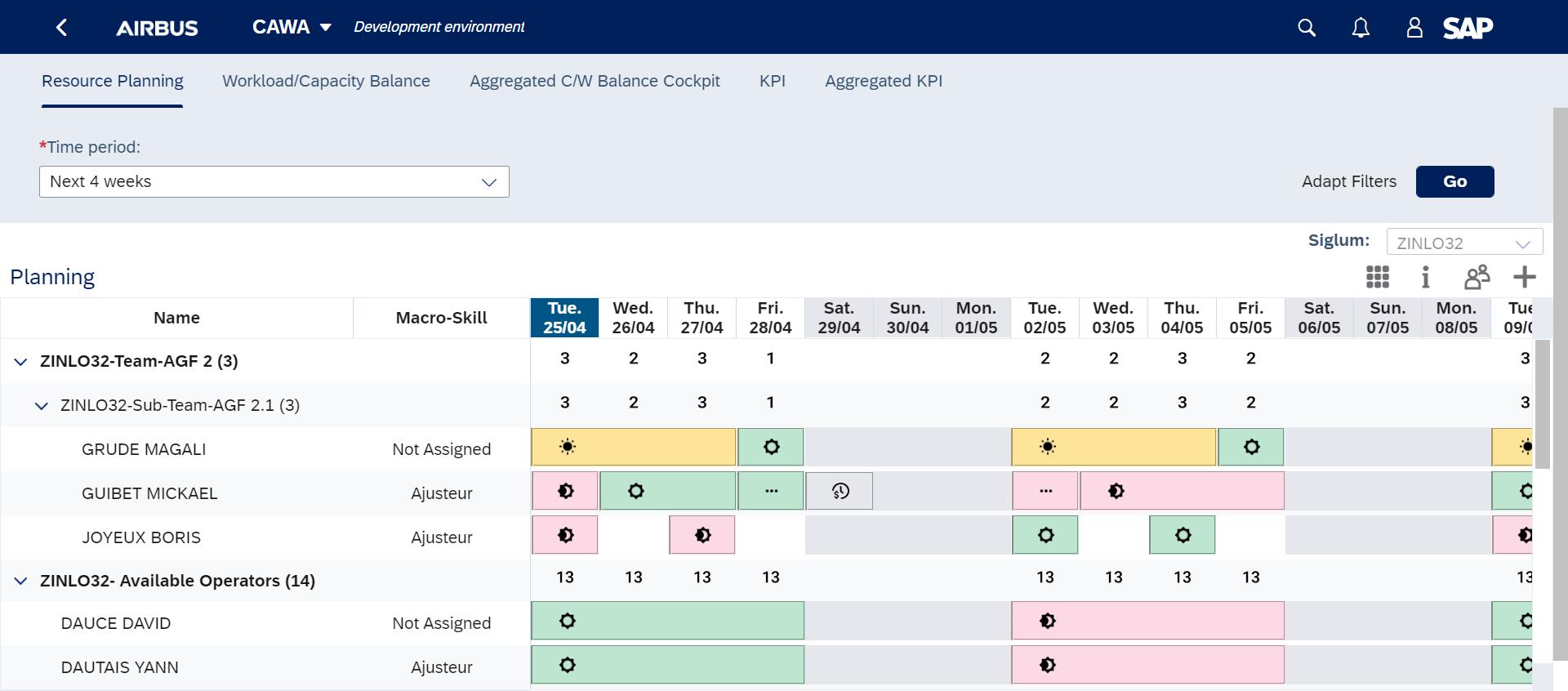1568x691 pixels.
Task: Click the plus add icon
Action: 1524,277
